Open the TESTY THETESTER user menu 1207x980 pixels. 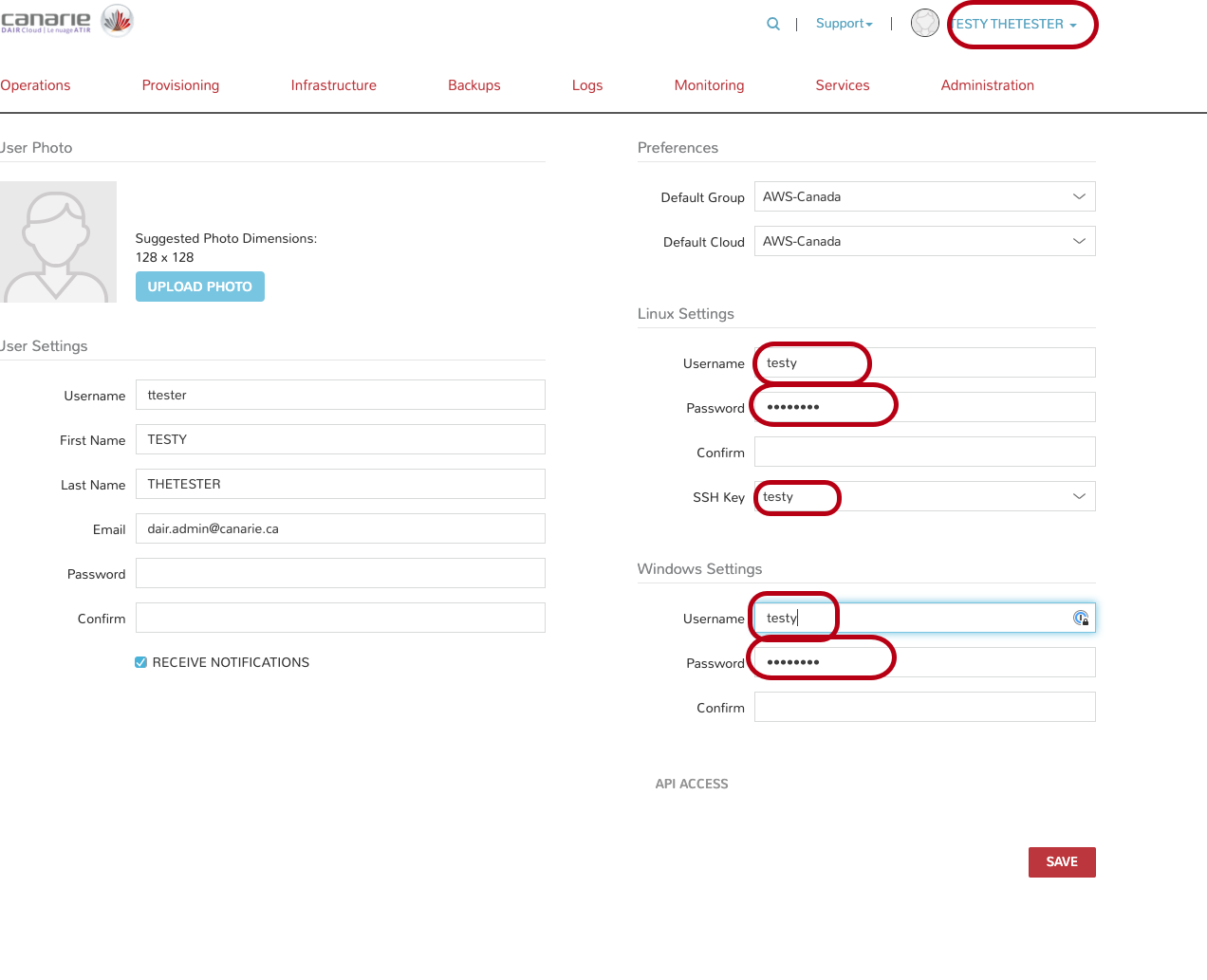tap(1014, 25)
